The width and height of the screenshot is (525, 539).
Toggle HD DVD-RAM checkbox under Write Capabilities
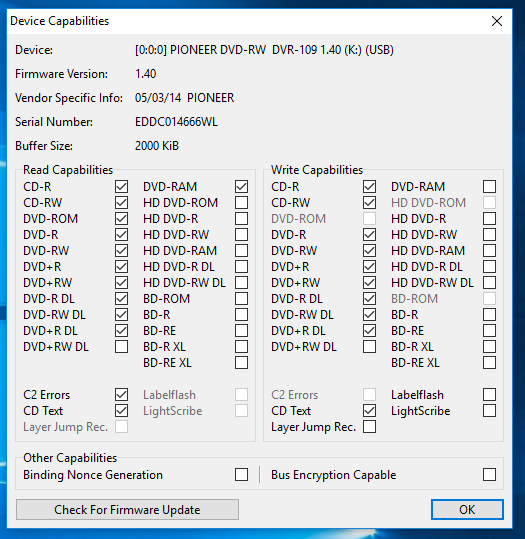pyautogui.click(x=489, y=251)
